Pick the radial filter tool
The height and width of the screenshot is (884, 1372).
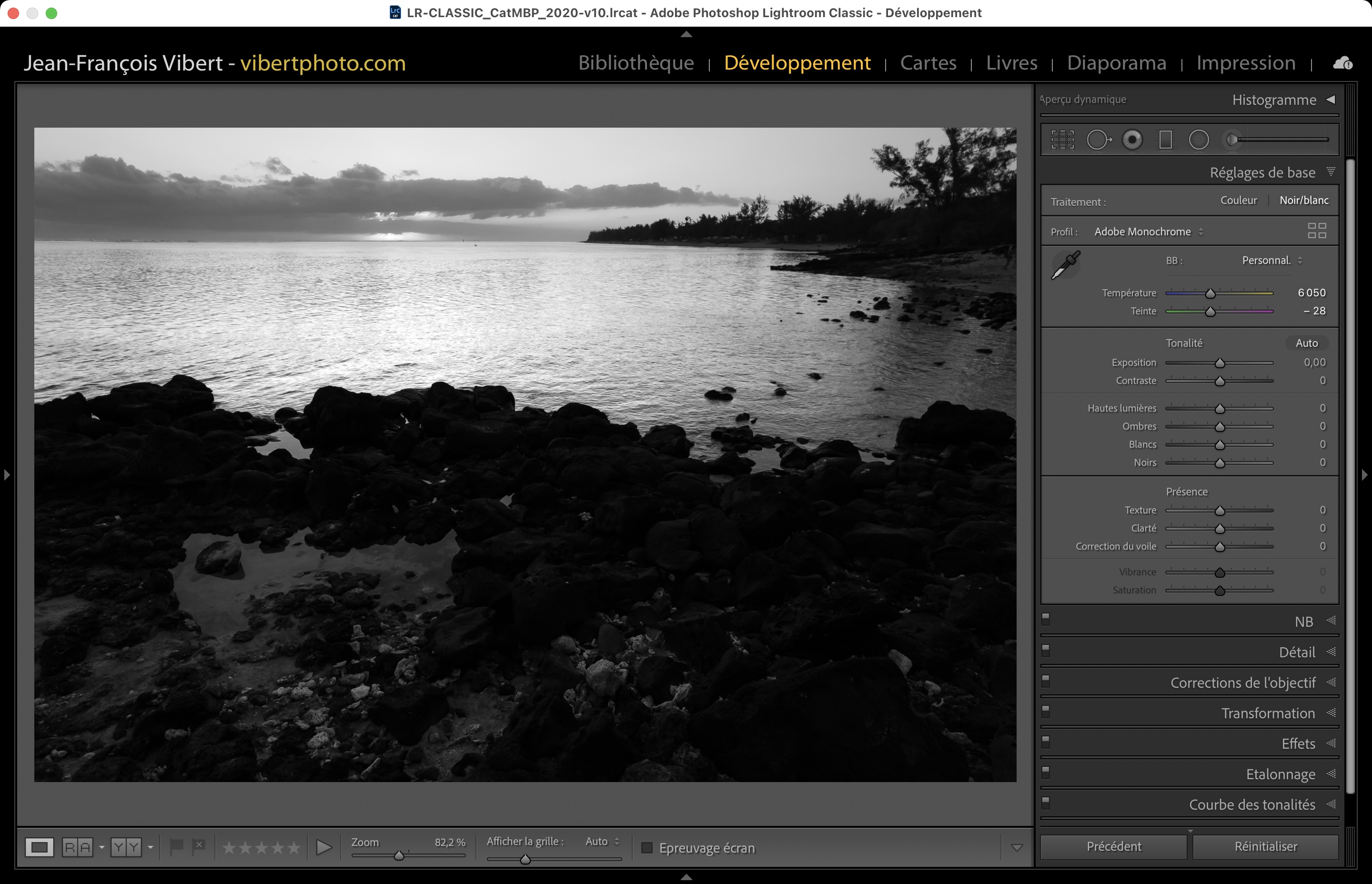pyautogui.click(x=1199, y=140)
